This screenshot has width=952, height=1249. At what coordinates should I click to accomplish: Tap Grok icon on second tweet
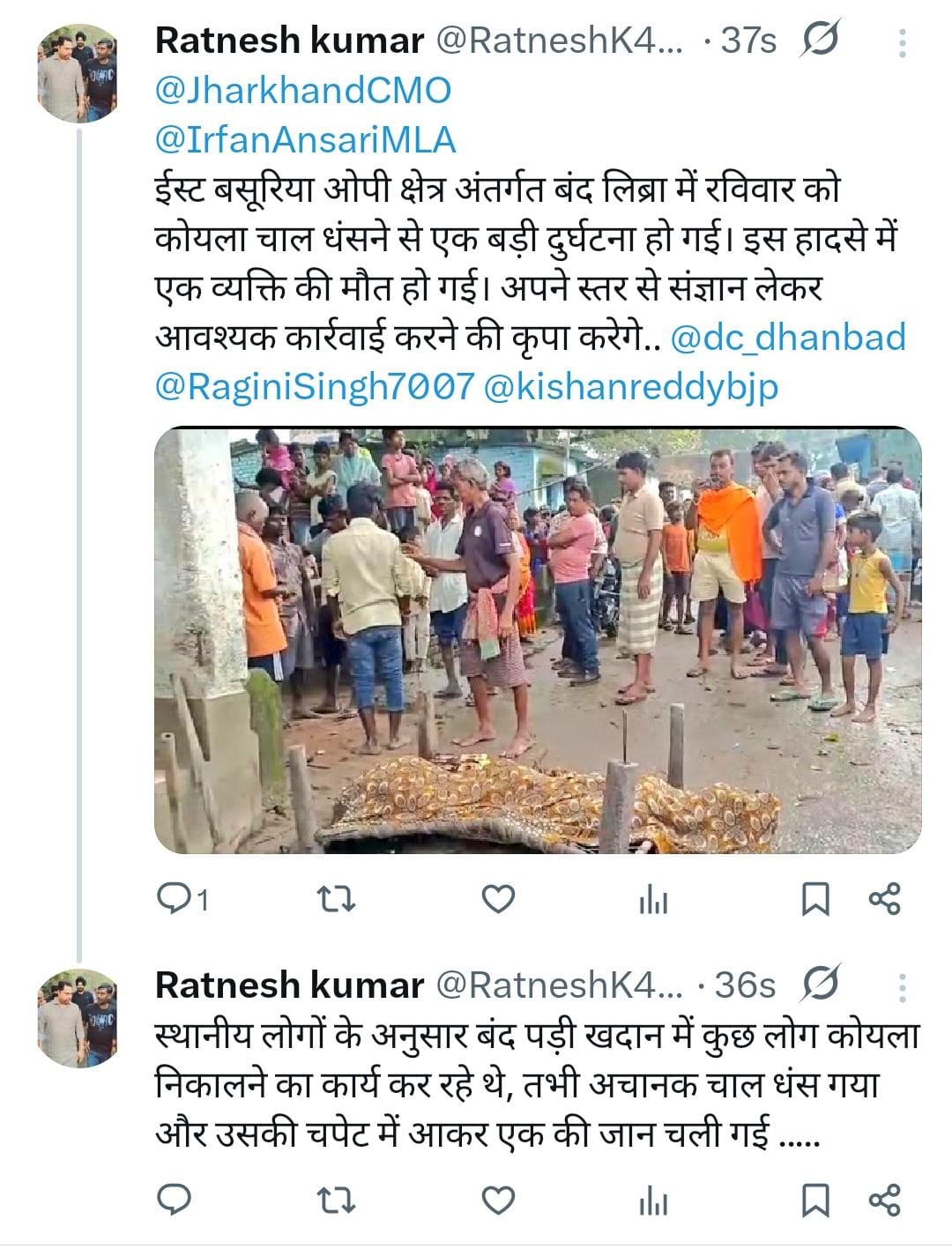tap(820, 984)
